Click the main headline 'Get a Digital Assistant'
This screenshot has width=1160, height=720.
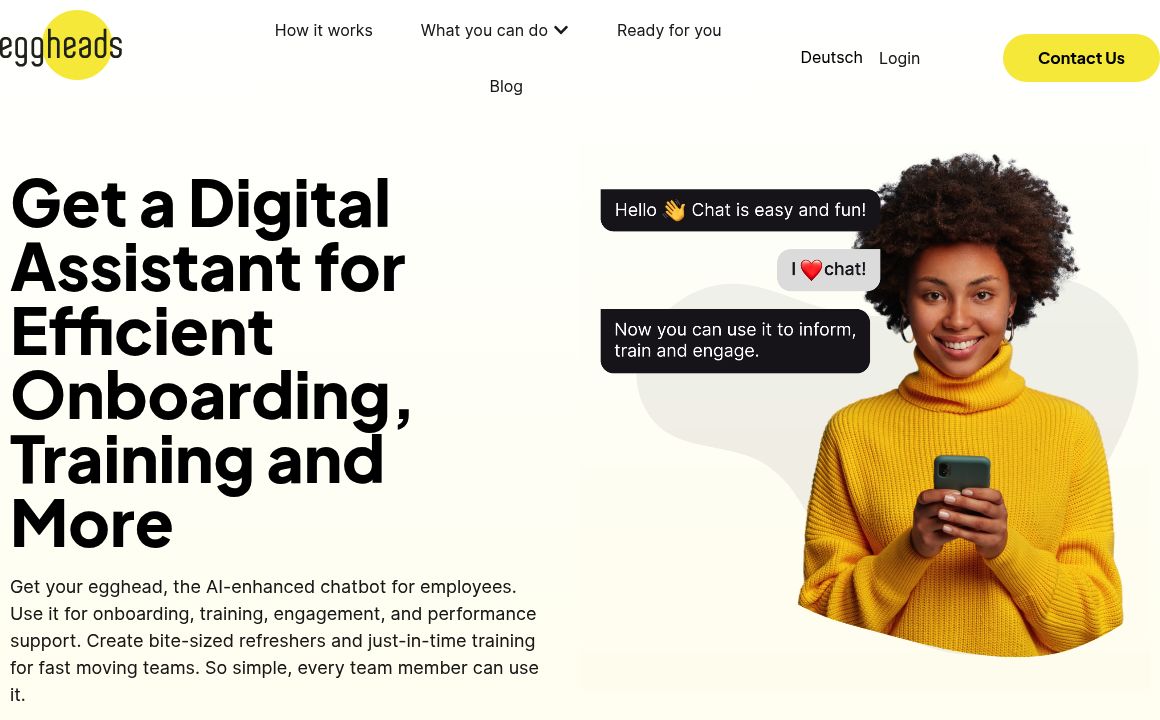pyautogui.click(x=210, y=363)
